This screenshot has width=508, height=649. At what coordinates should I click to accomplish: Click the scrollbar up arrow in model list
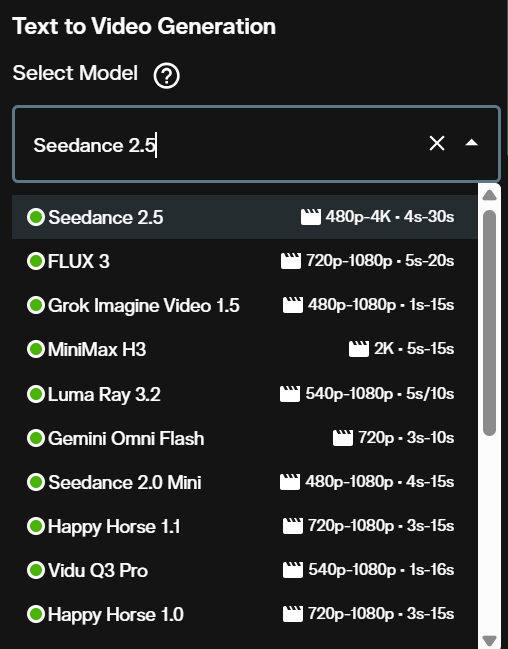[x=489, y=195]
